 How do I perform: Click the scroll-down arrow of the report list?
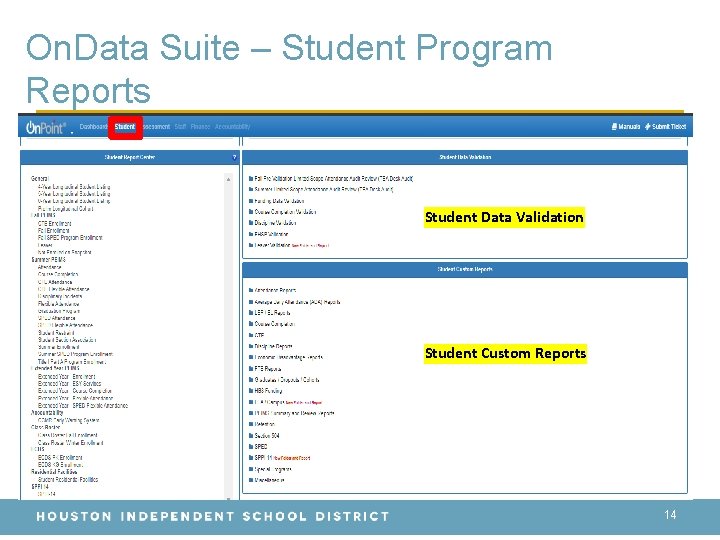(x=229, y=498)
